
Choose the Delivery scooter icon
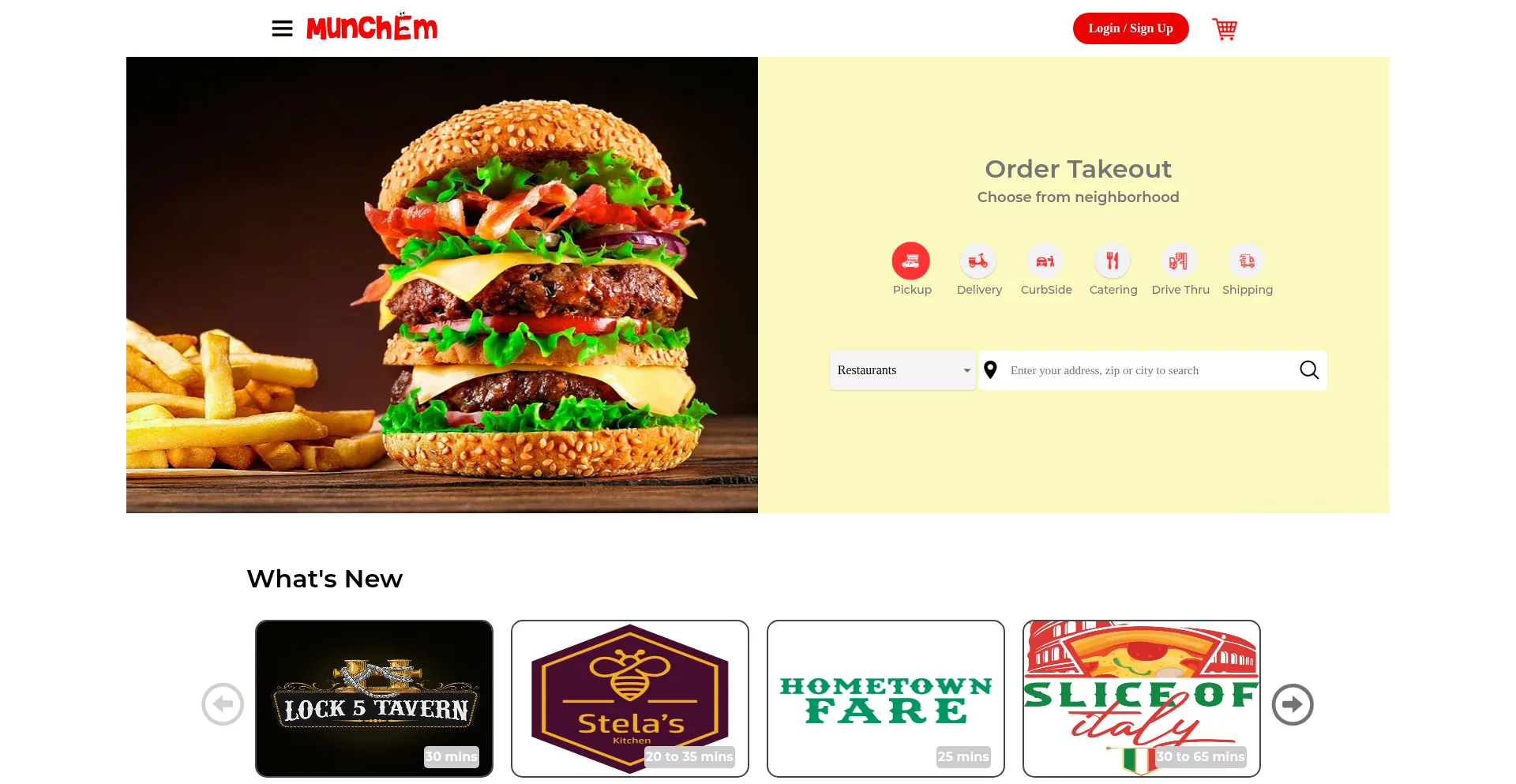(978, 261)
